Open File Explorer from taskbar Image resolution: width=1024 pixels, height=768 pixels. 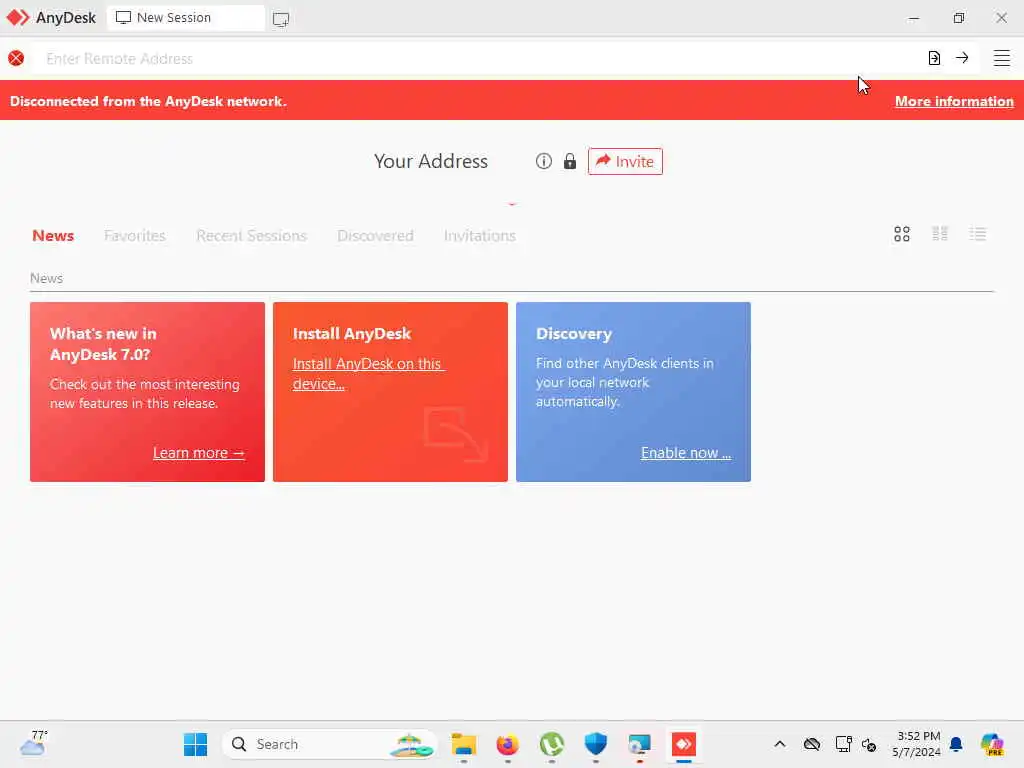[464, 744]
